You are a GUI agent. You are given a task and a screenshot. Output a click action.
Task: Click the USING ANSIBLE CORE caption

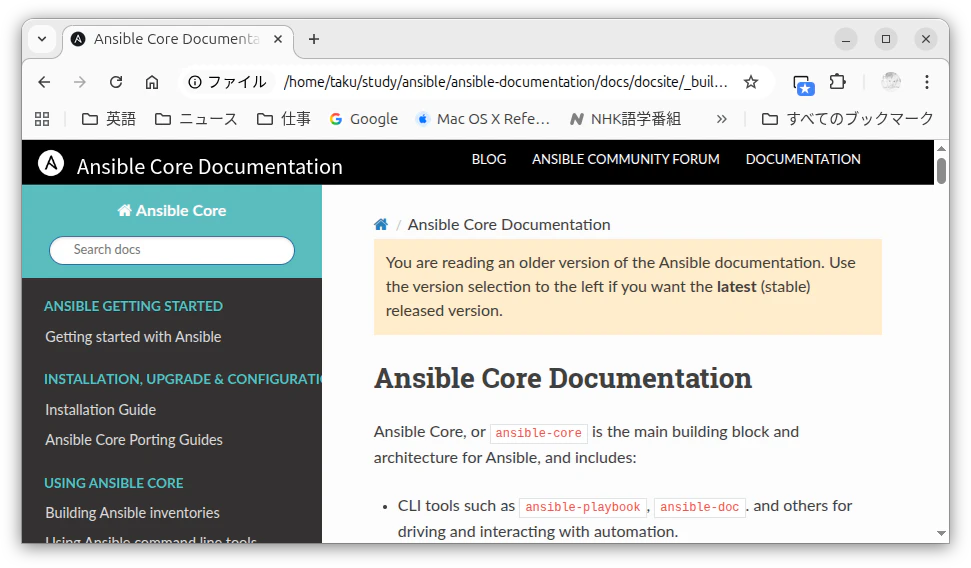[x=113, y=483]
